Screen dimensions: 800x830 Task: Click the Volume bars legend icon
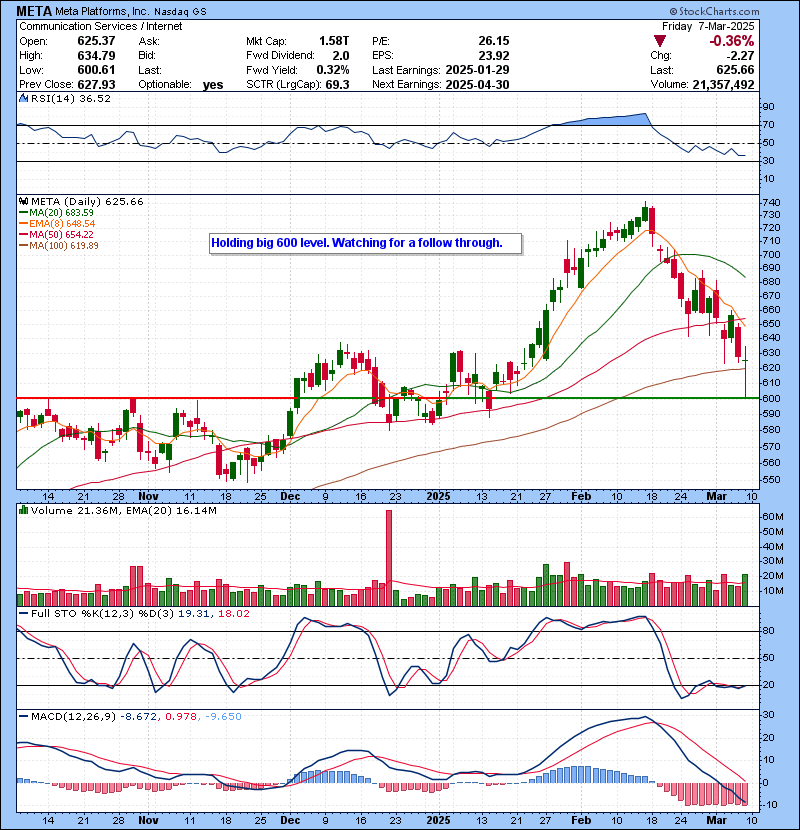tap(22, 511)
